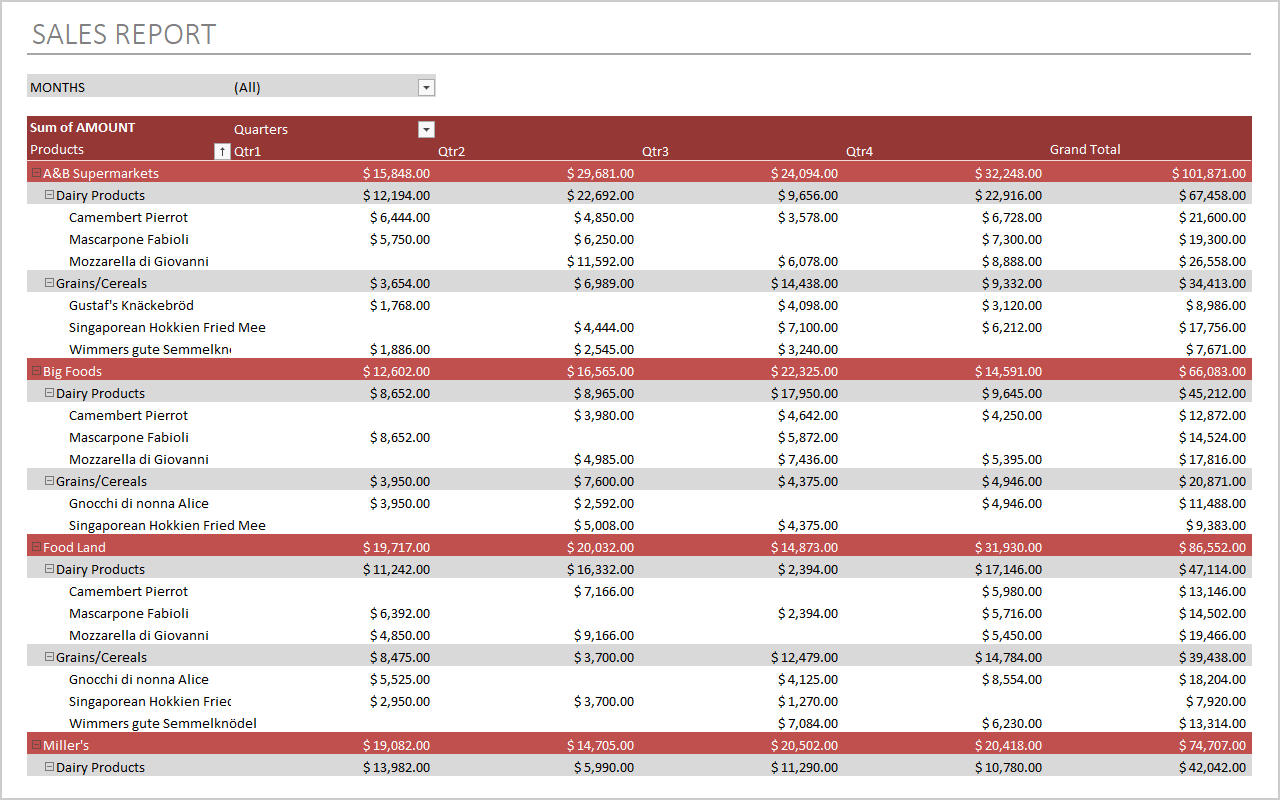Screen dimensions: 1280x800
Task: Collapse the Miller's group
Action: pos(36,745)
